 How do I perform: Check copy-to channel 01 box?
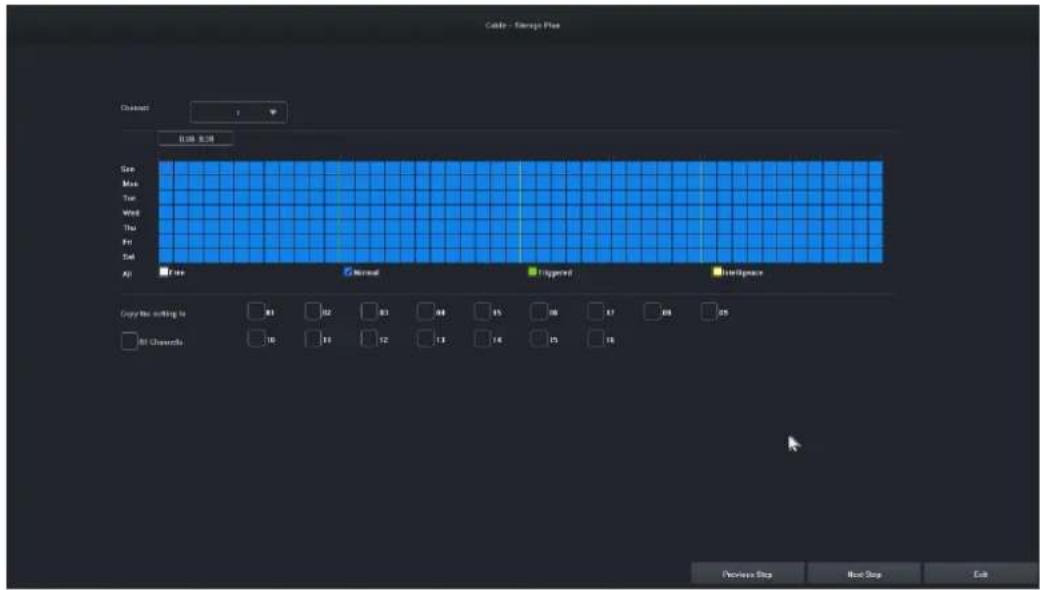tap(256, 312)
